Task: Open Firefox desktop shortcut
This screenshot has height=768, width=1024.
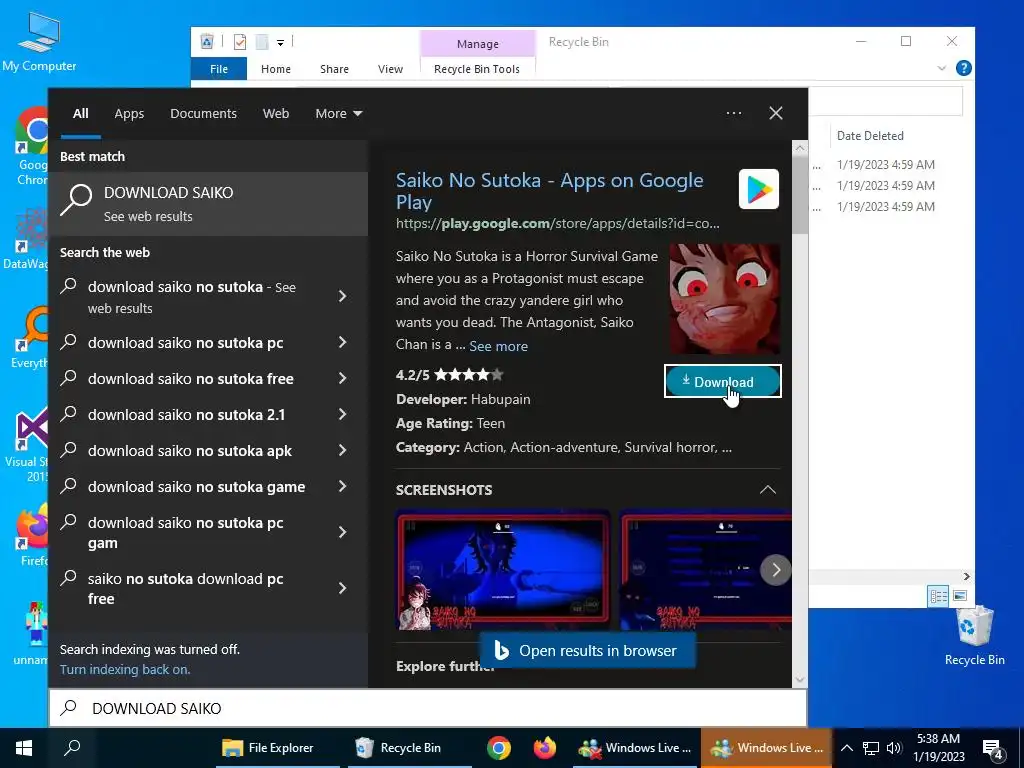Action: (x=32, y=536)
